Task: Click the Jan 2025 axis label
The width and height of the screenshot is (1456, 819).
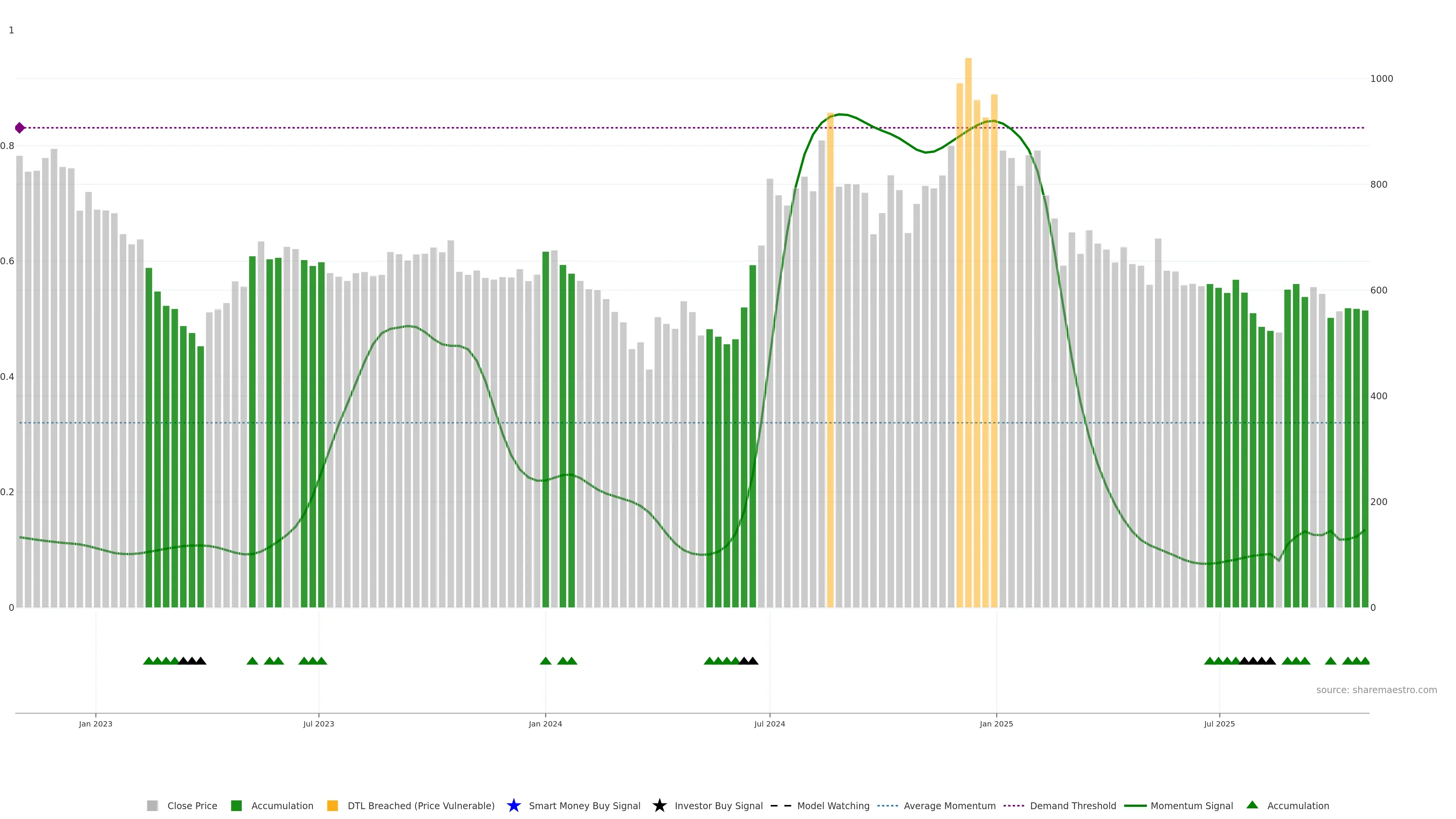Action: click(x=996, y=723)
